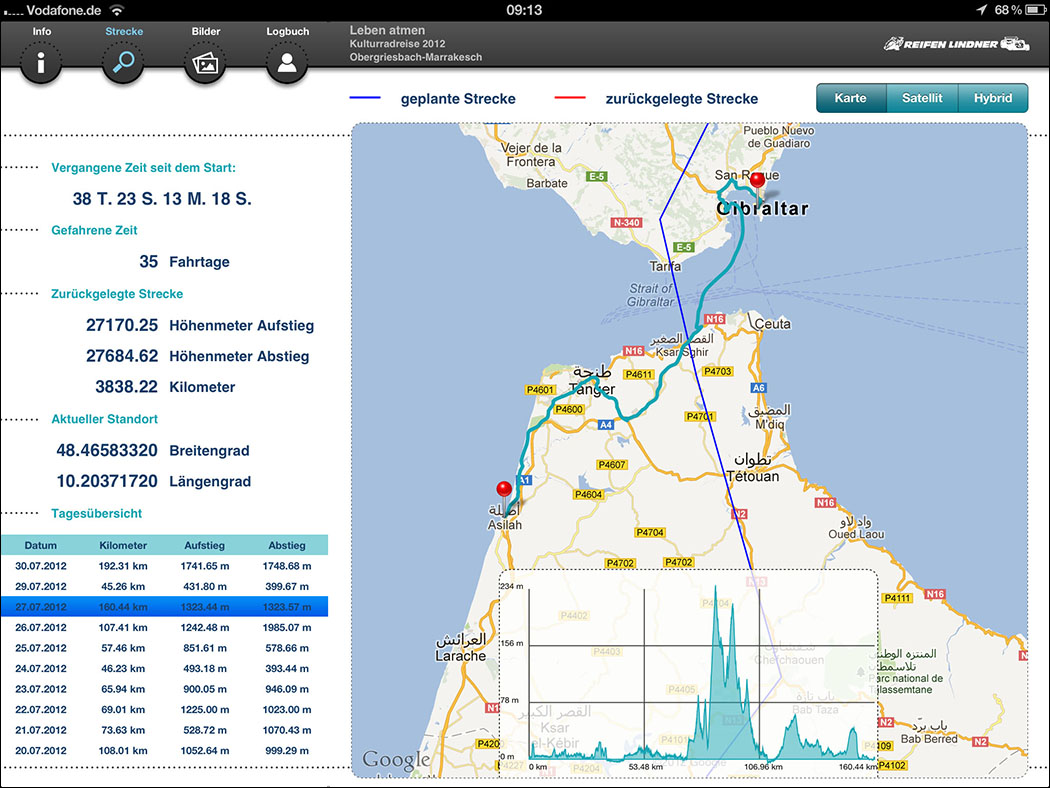The width and height of the screenshot is (1050, 788).
Task: Tap the 3838.22 Kilometer value
Action: coord(127,387)
